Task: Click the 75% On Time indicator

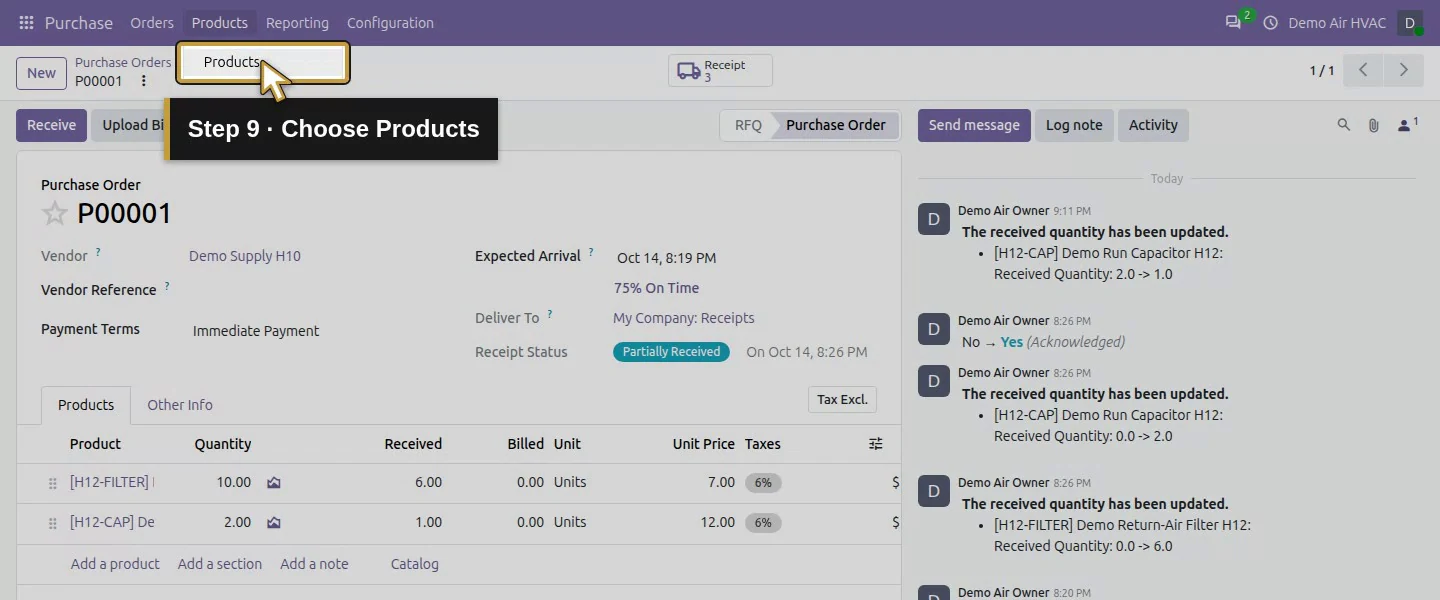Action: tap(656, 288)
